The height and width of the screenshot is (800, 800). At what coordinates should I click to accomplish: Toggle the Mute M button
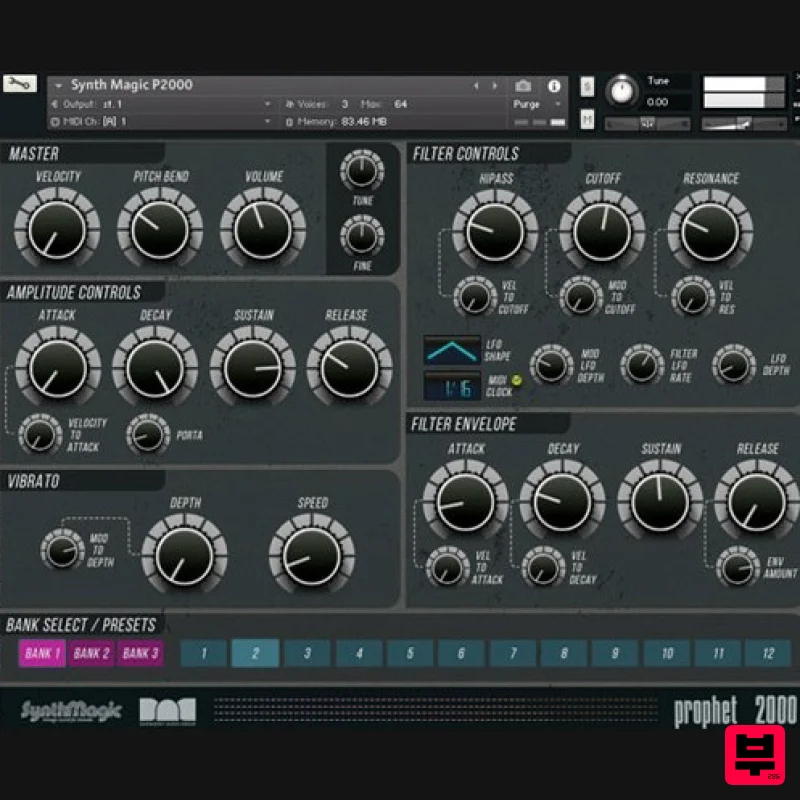(x=587, y=119)
